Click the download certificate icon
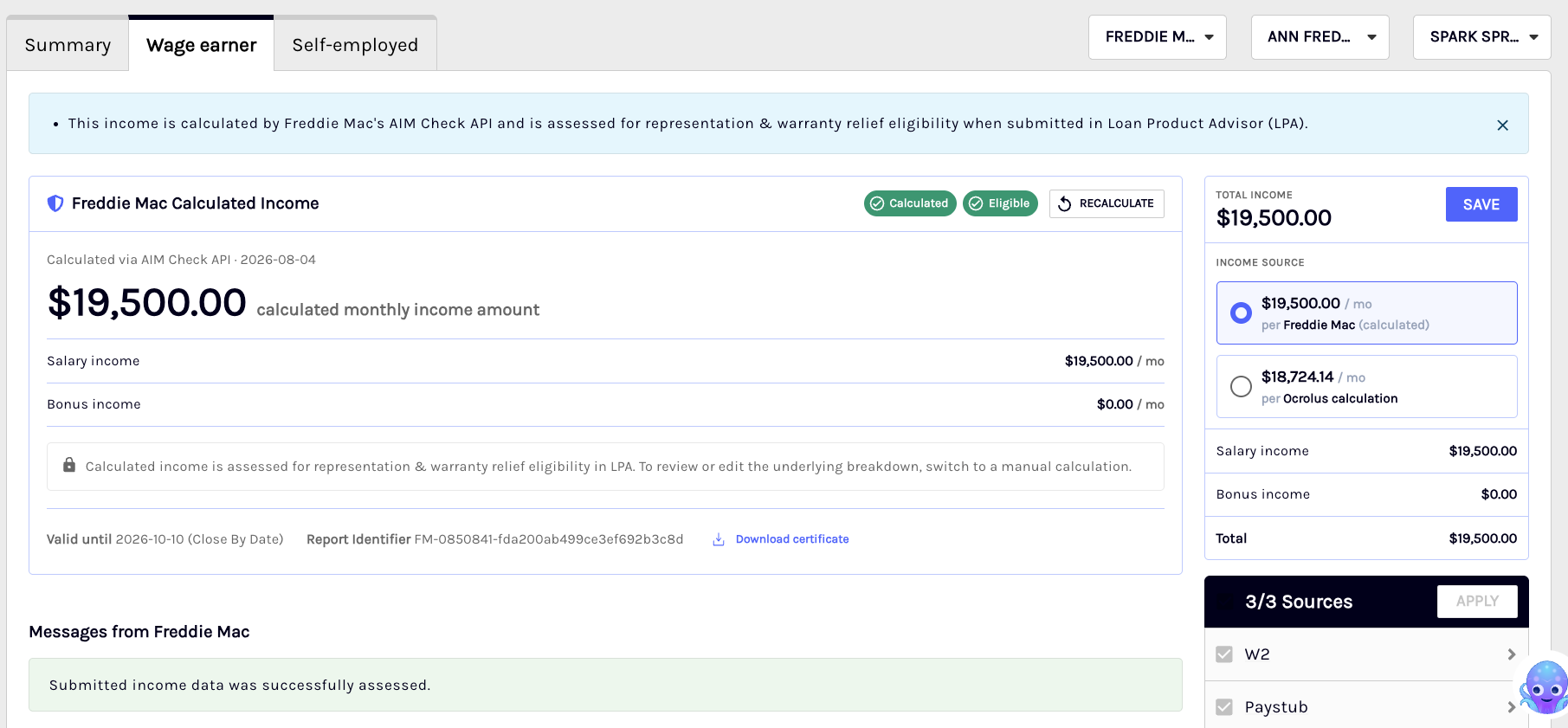Screen dimensions: 1568x728 [719, 539]
